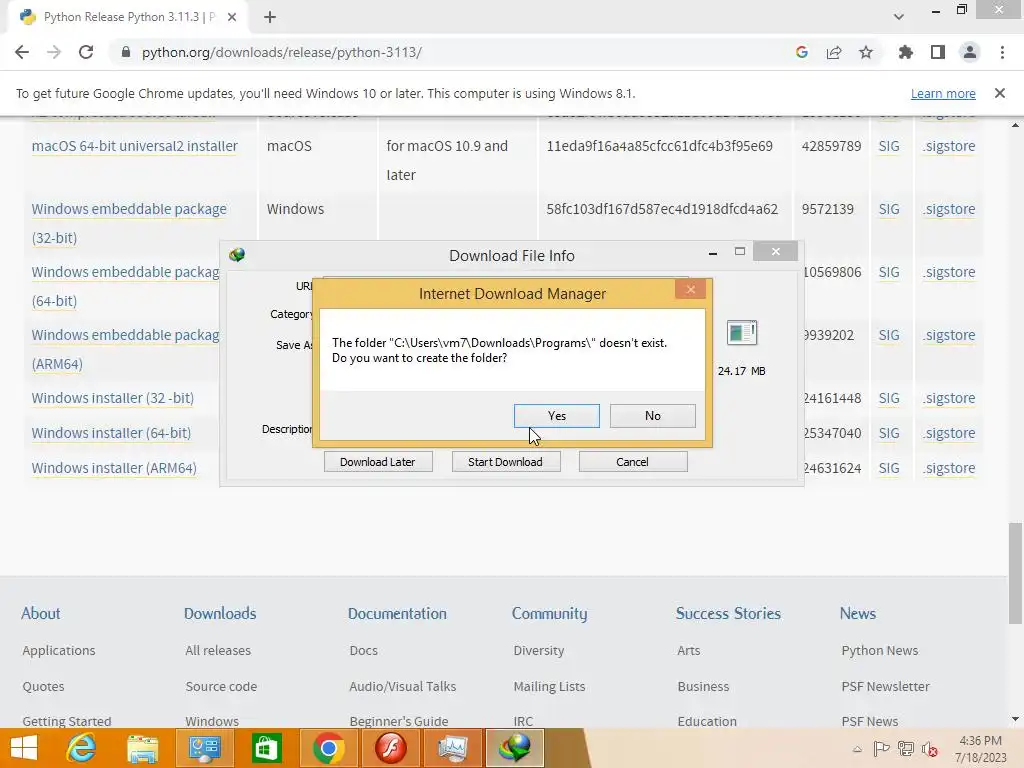Click the Google icon in address bar
This screenshot has height=768, width=1024.
click(802, 52)
